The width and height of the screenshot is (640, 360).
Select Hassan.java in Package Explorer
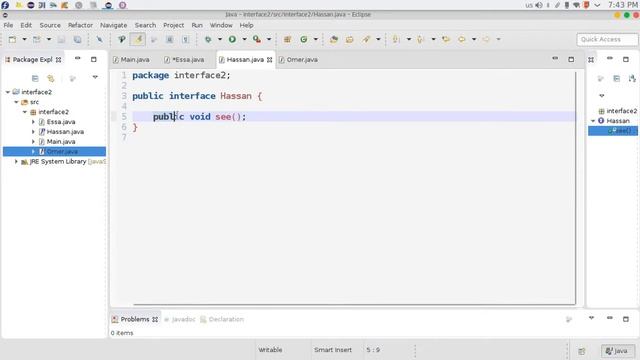65,132
